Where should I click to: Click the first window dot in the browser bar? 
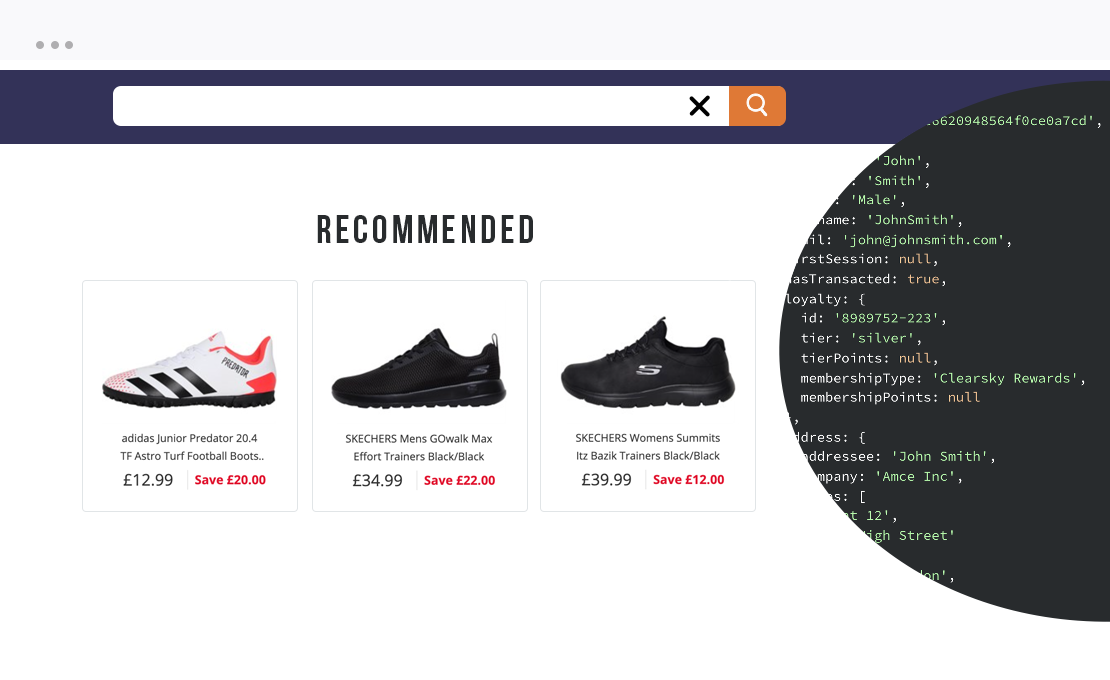40,45
